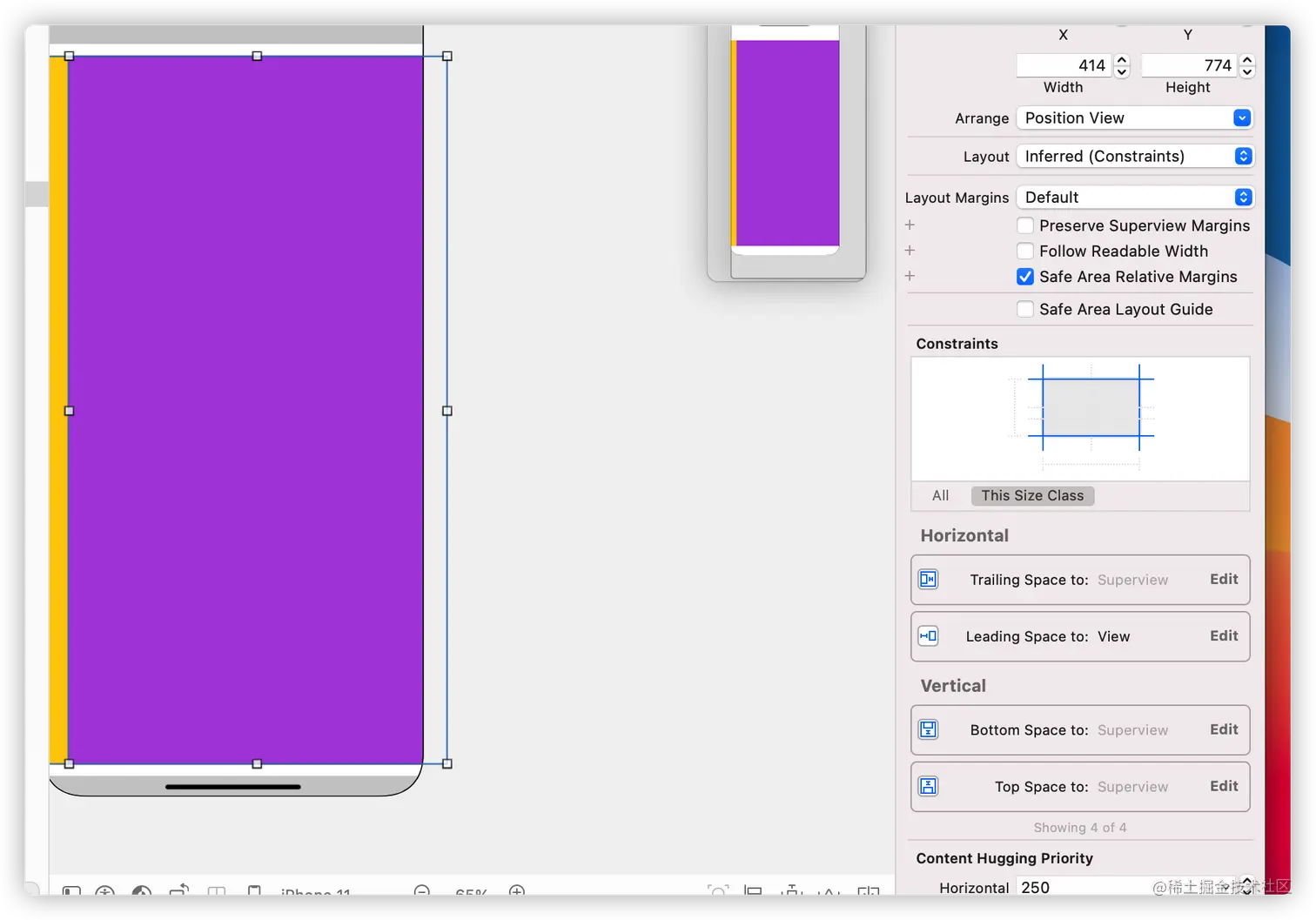
Task: Enable Safe Area Layout Guide checkbox
Action: click(x=1025, y=309)
